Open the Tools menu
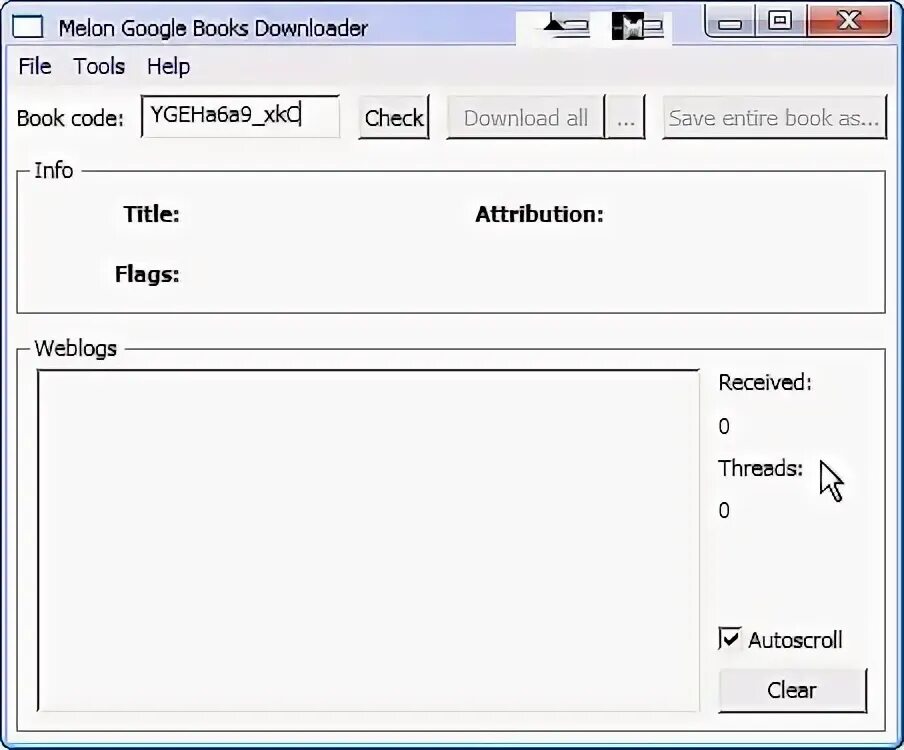The width and height of the screenshot is (904, 750). (x=99, y=66)
